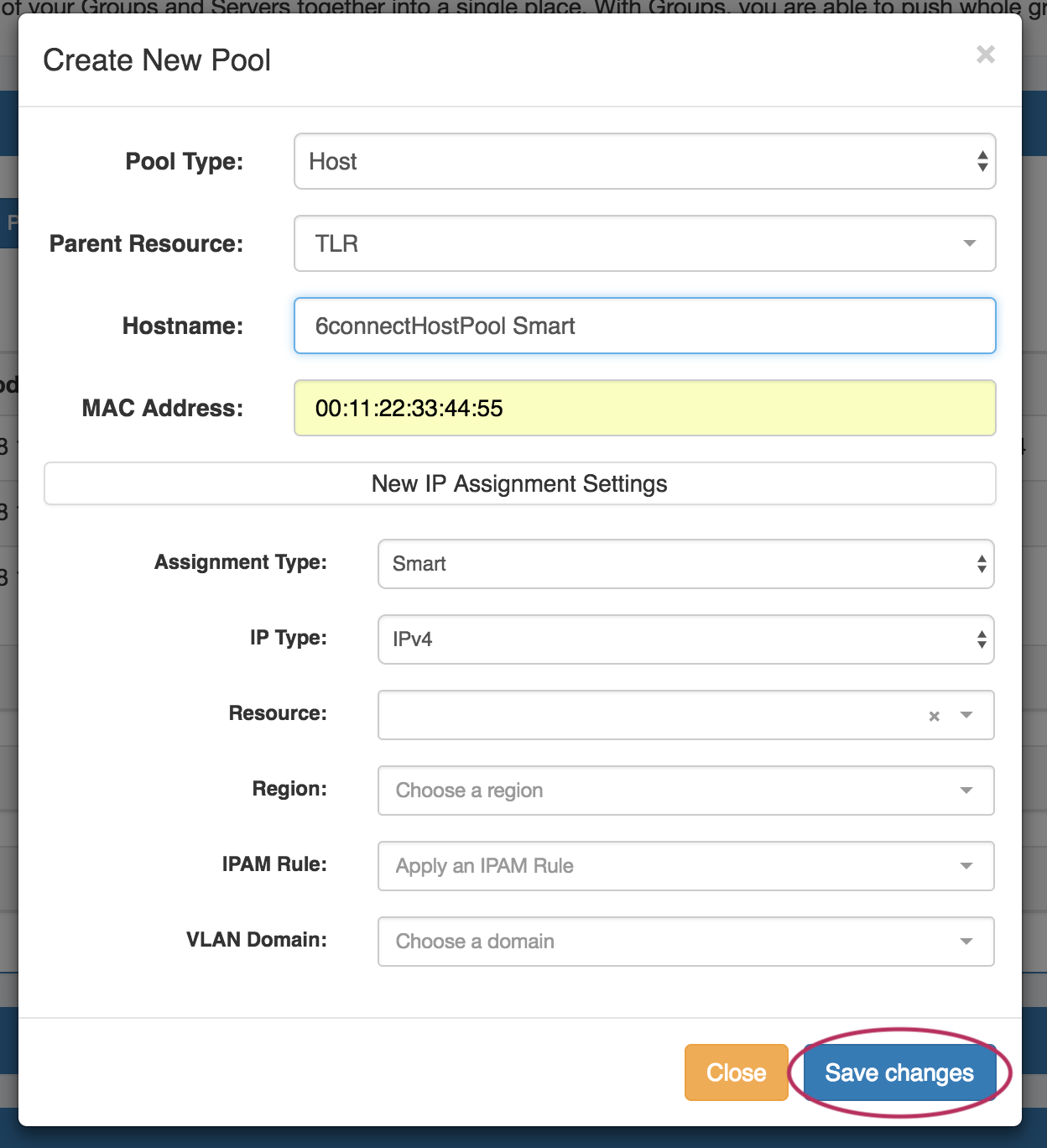This screenshot has height=1148, width=1047.
Task: Clear Resource selection with the small x icon
Action: pyautogui.click(x=934, y=716)
